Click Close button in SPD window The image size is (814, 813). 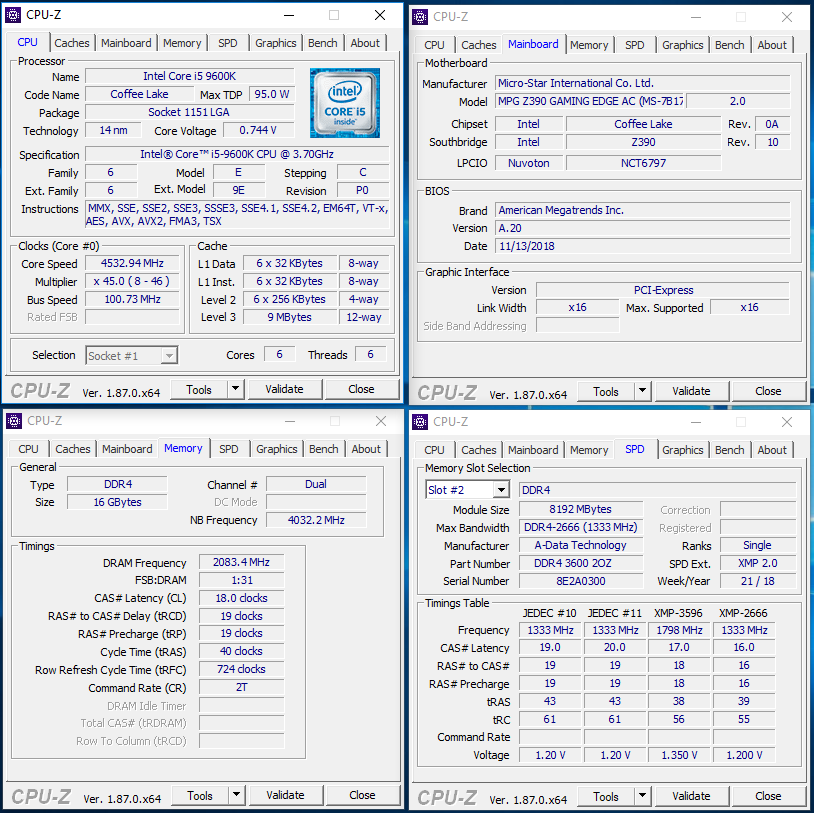point(768,796)
